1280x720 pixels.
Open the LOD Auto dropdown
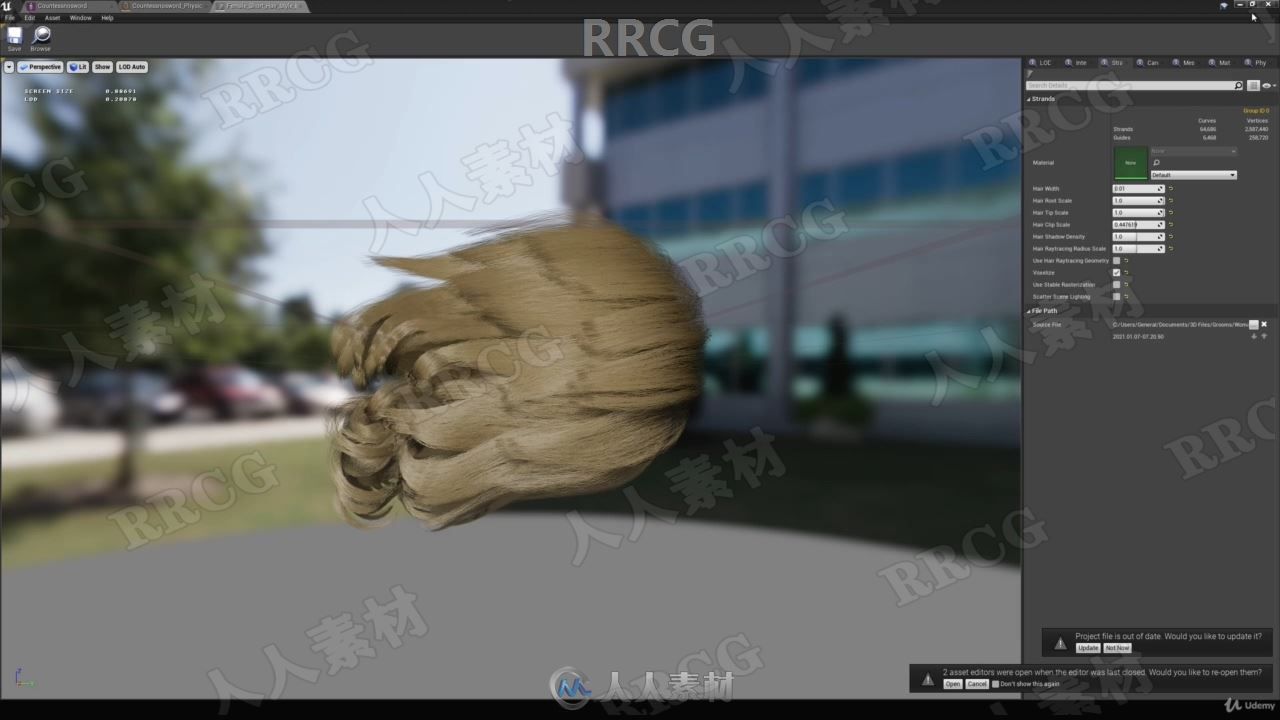click(132, 67)
